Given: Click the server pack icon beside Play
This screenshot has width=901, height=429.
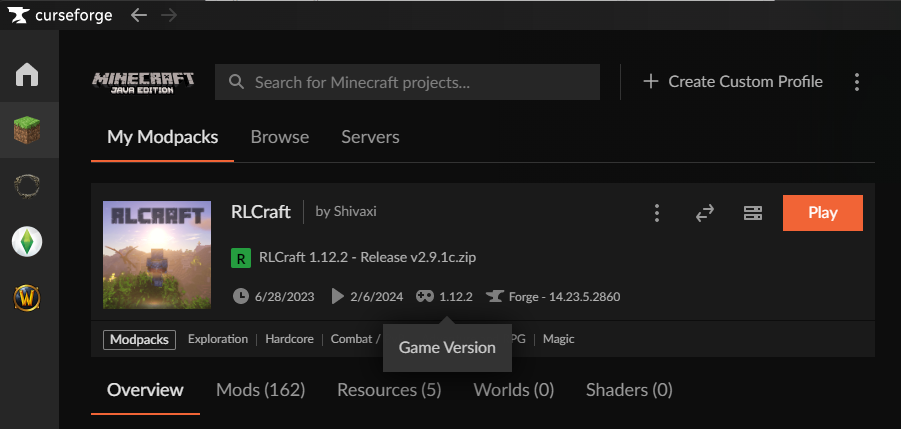Looking at the screenshot, I should tap(752, 213).
